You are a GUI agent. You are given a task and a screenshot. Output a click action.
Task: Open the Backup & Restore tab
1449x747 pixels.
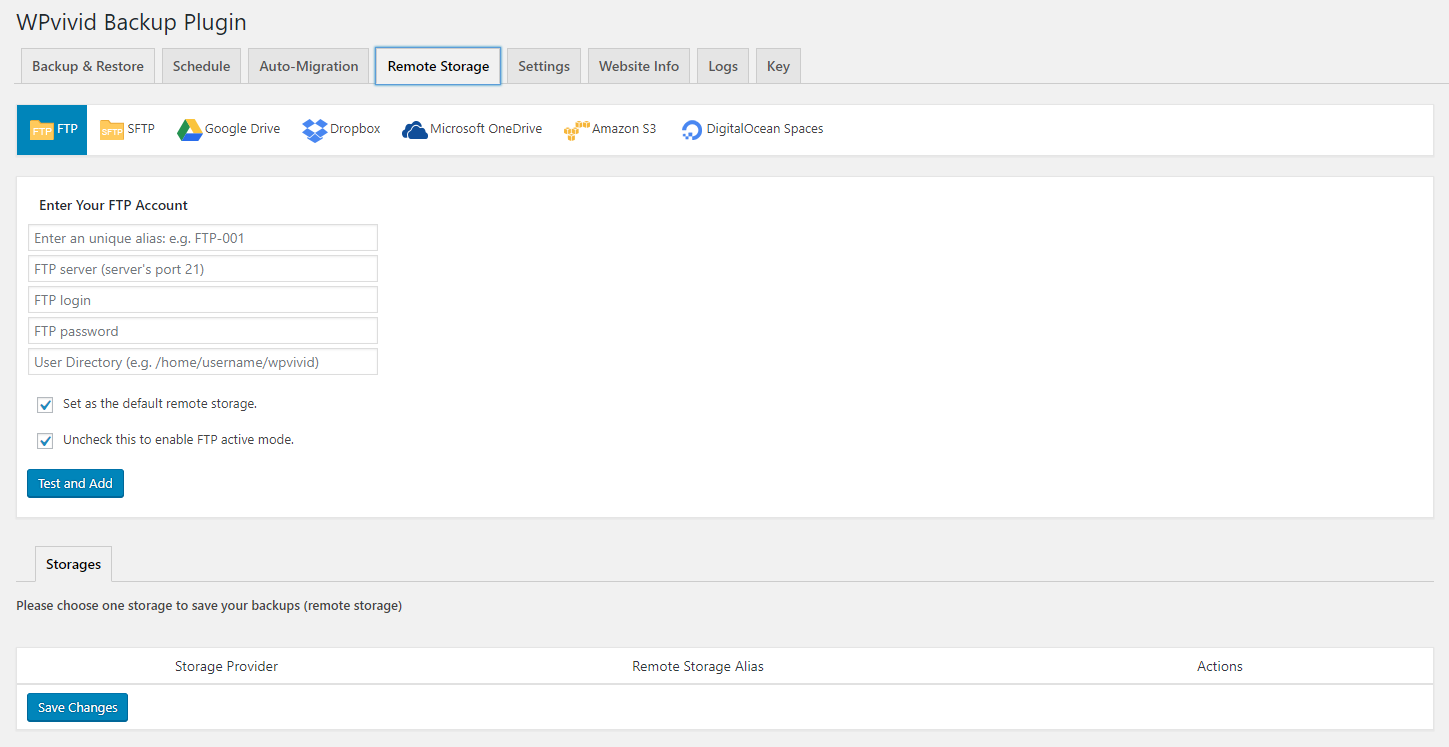click(x=88, y=66)
